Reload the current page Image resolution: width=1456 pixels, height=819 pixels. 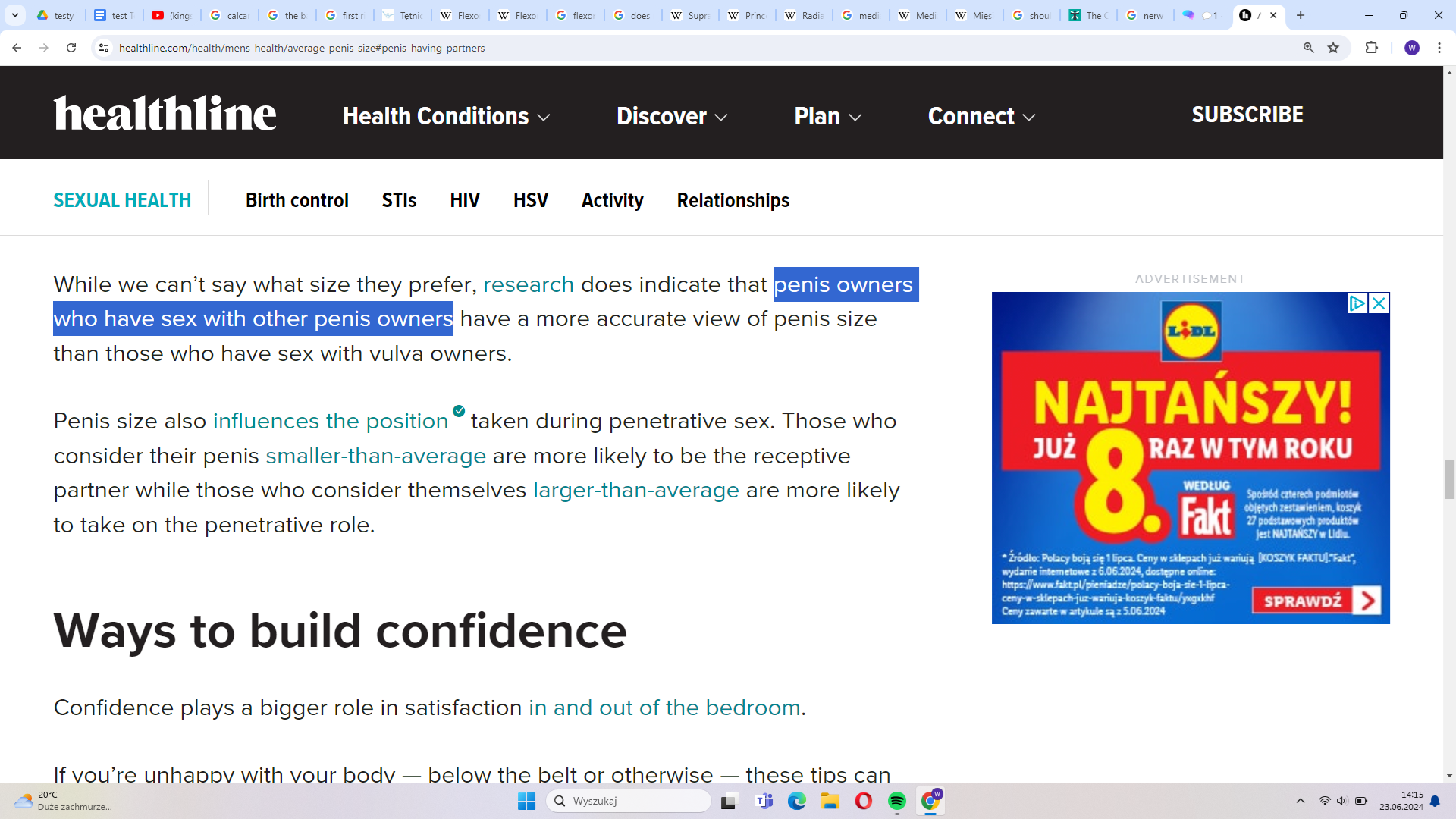click(x=71, y=48)
